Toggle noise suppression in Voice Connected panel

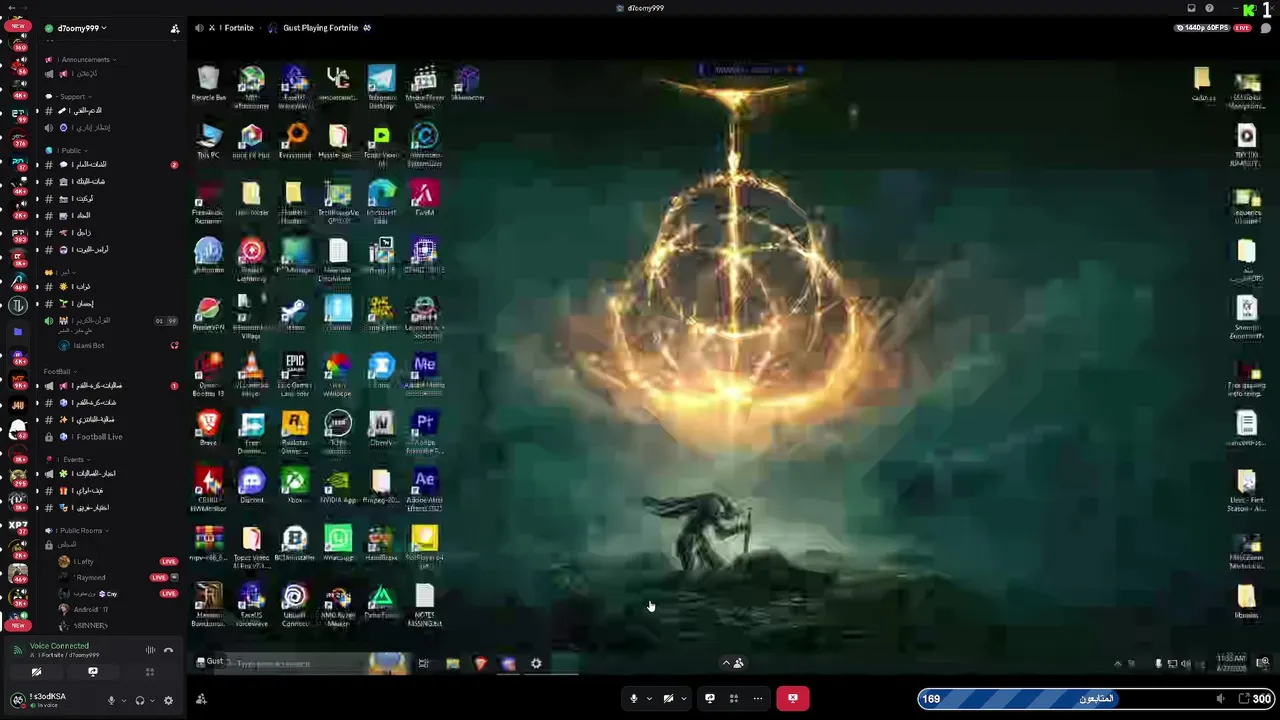click(x=150, y=650)
